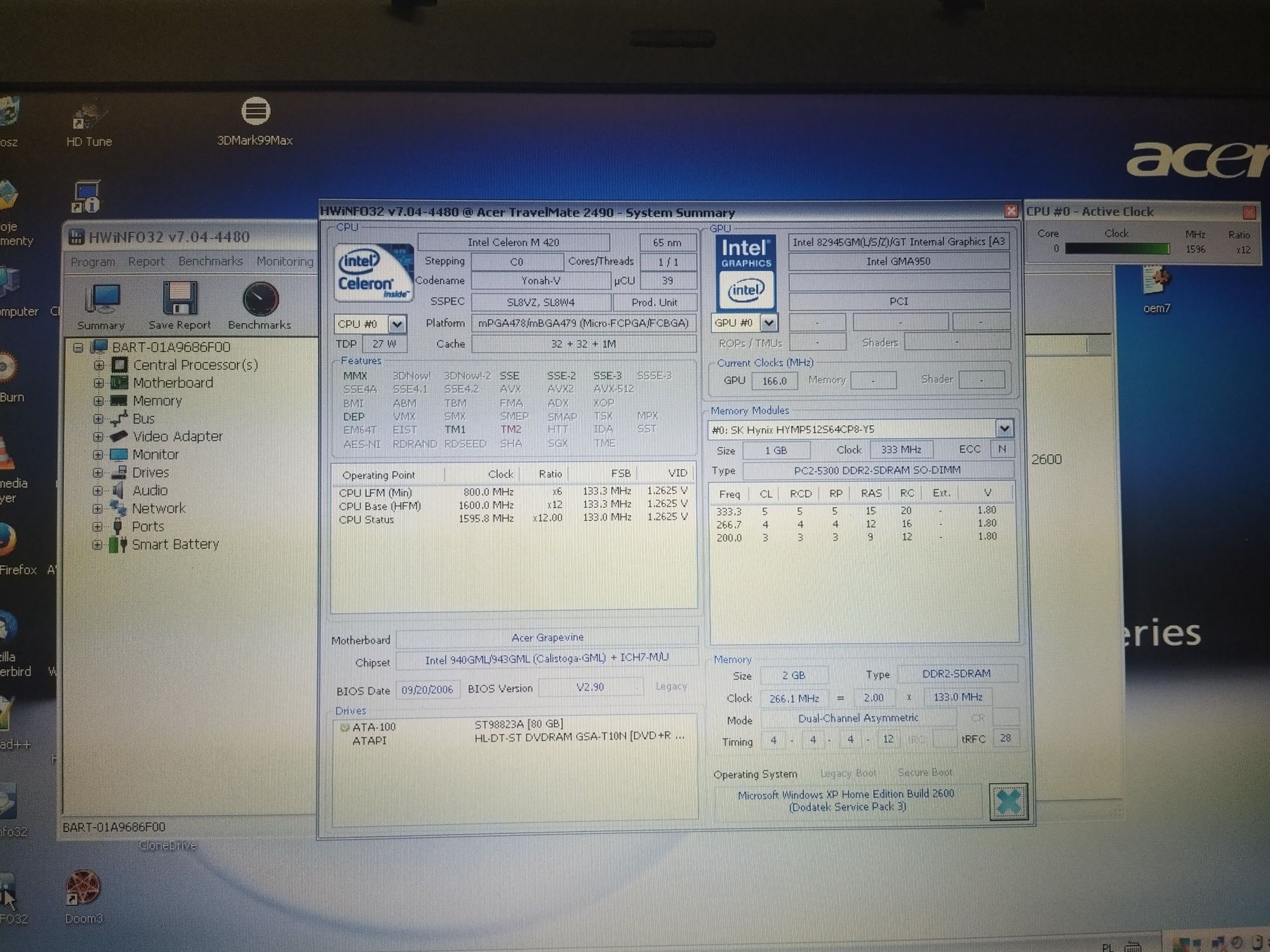The height and width of the screenshot is (952, 1270).
Task: Click the Bus tree item label
Action: coord(144,419)
